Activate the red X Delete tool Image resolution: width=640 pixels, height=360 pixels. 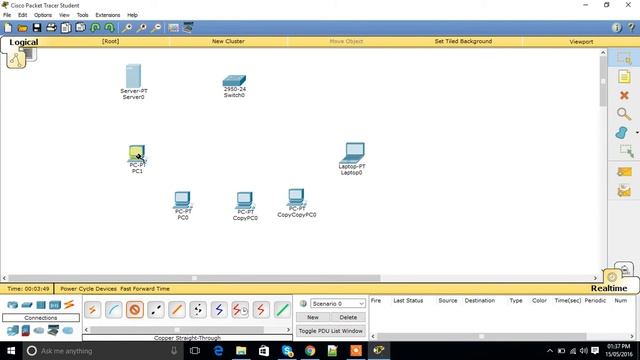coord(624,96)
